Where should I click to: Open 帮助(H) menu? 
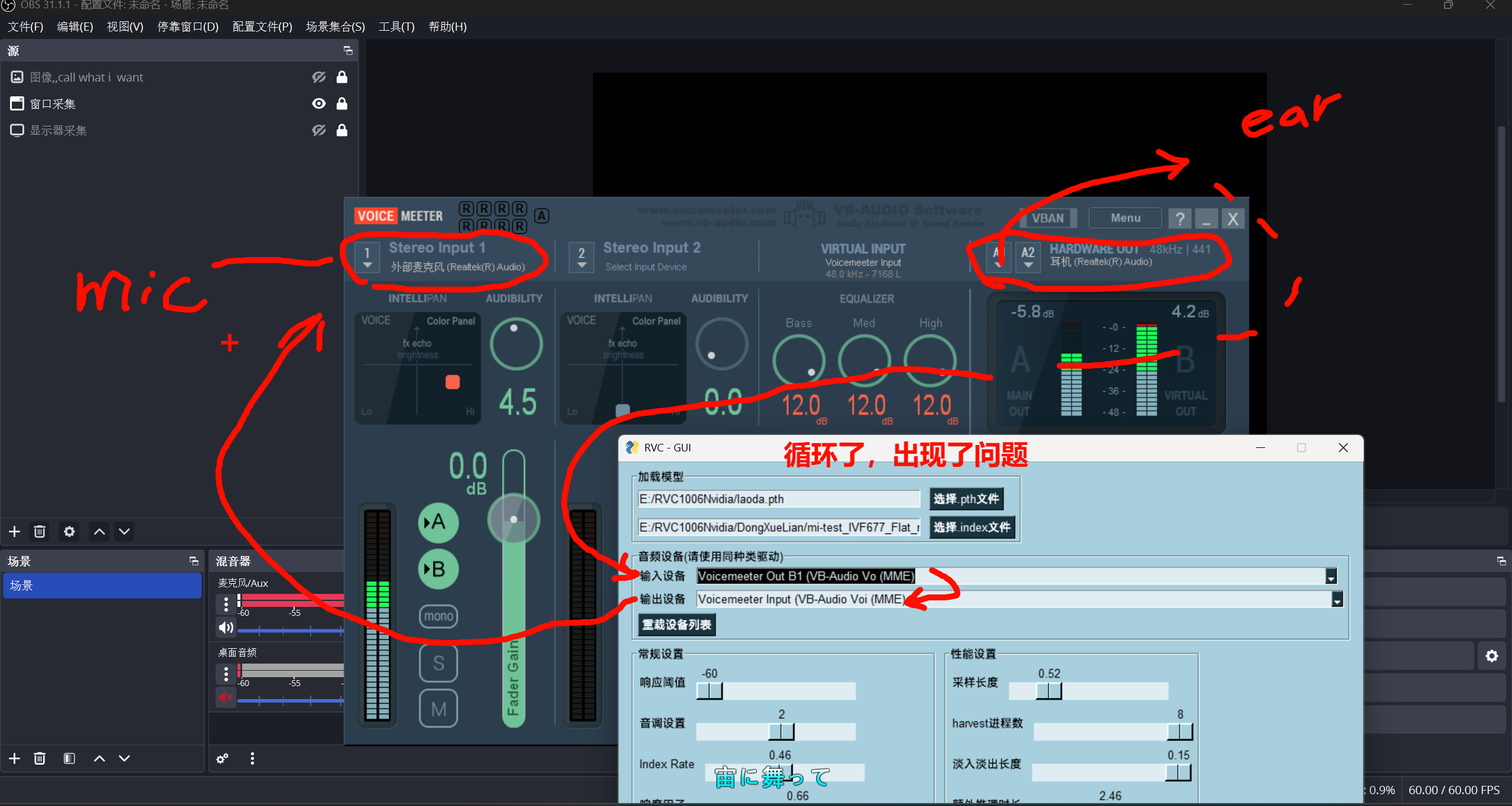pyautogui.click(x=447, y=27)
